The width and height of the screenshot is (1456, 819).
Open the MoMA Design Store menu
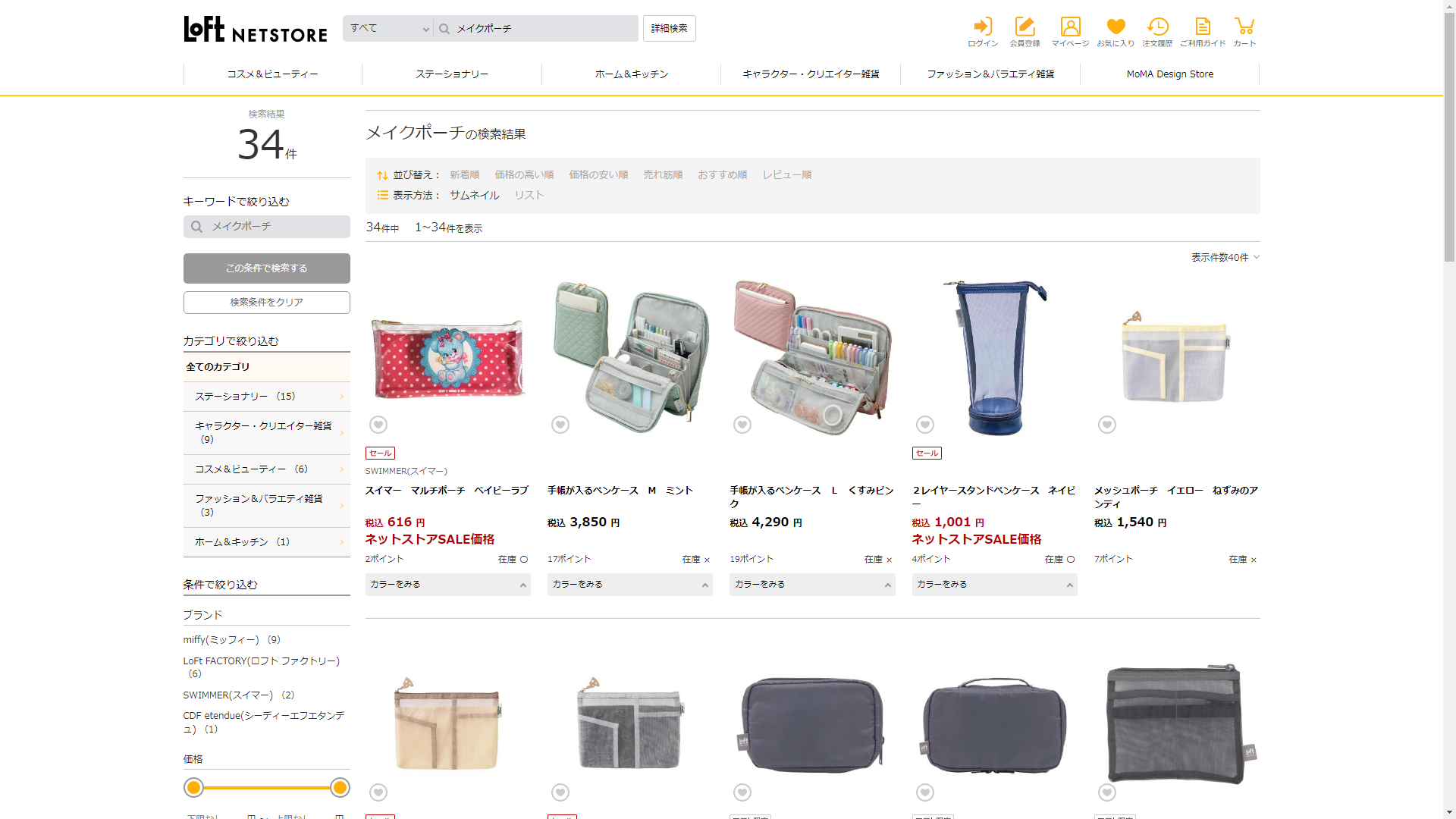point(1169,74)
